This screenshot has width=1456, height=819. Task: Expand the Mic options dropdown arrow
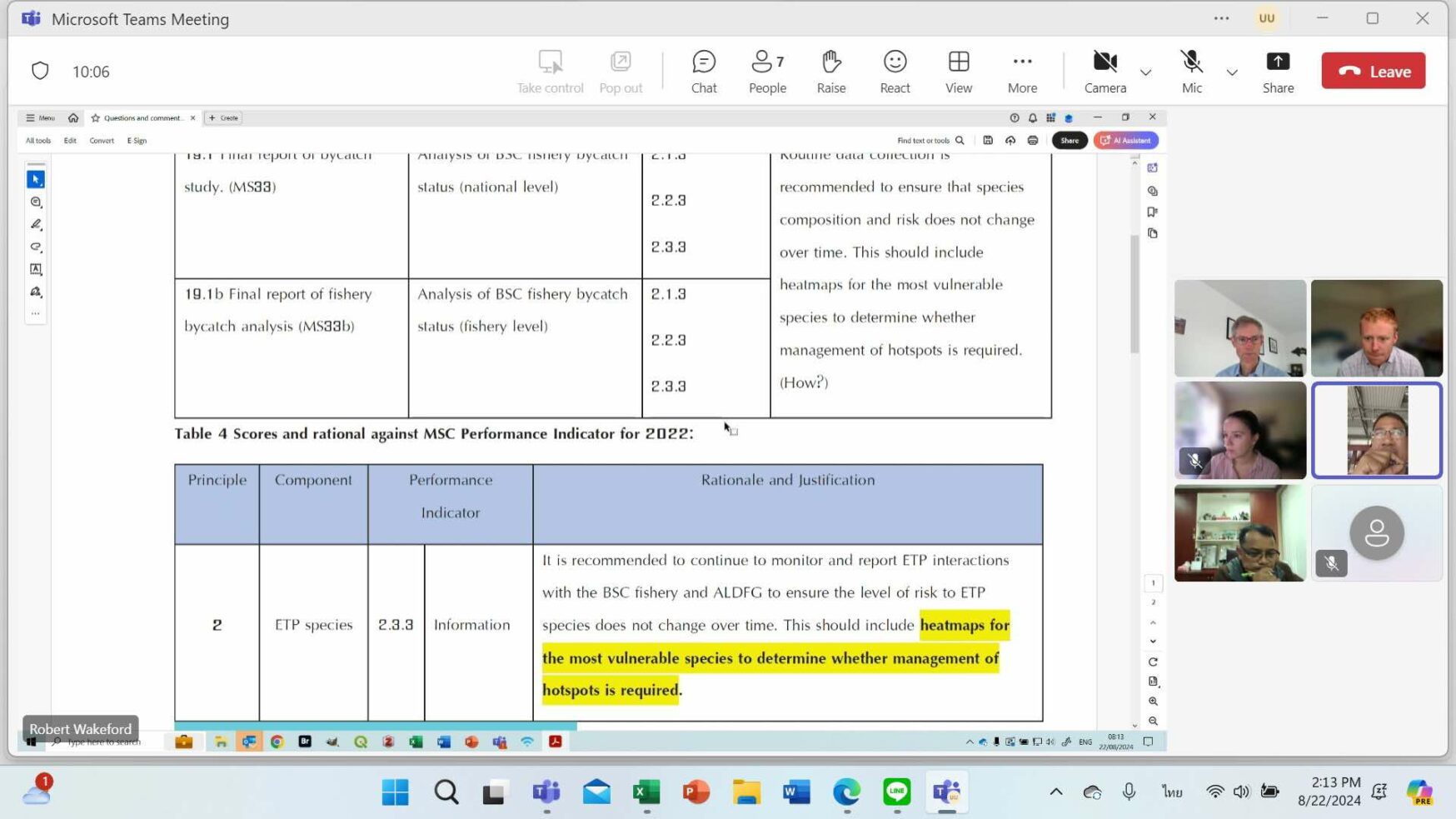1231,72
